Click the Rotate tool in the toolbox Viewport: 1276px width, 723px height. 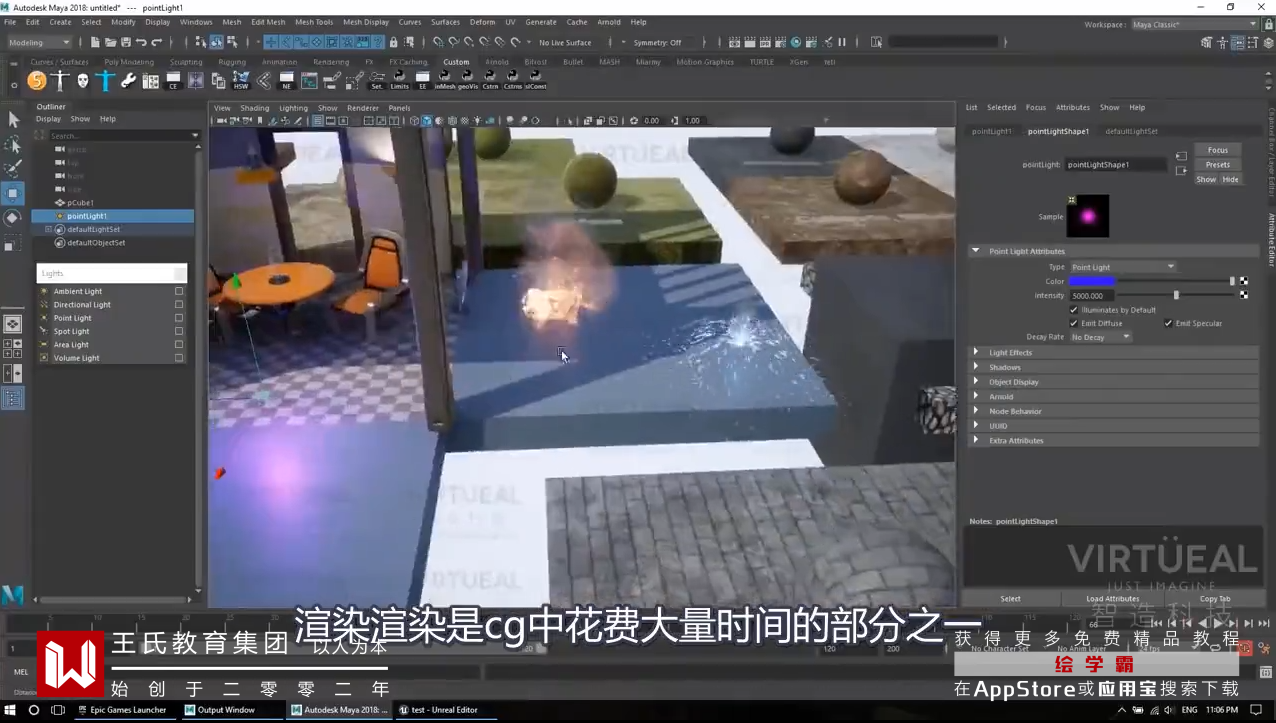click(13, 218)
